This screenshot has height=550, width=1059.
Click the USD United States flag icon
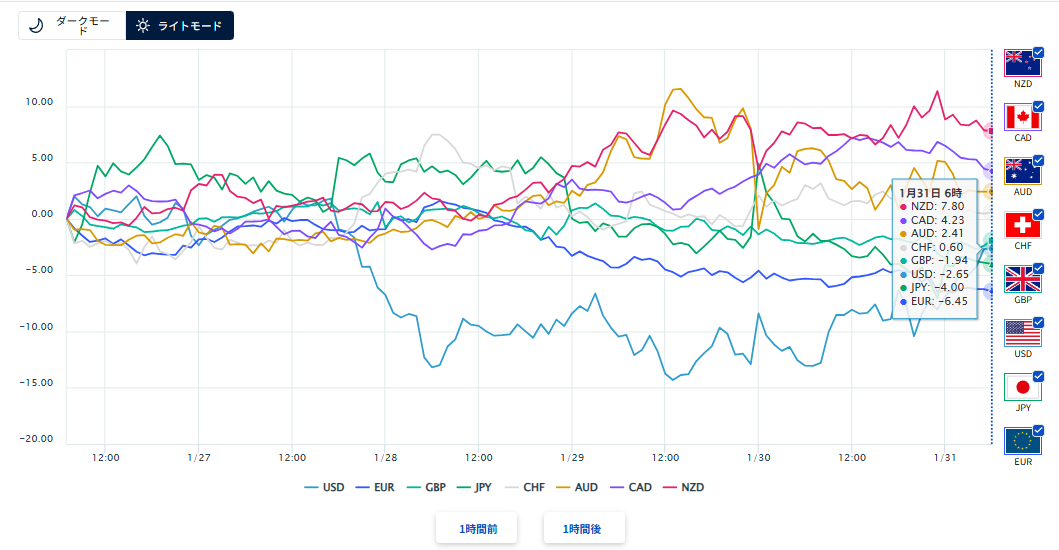pos(1022,333)
